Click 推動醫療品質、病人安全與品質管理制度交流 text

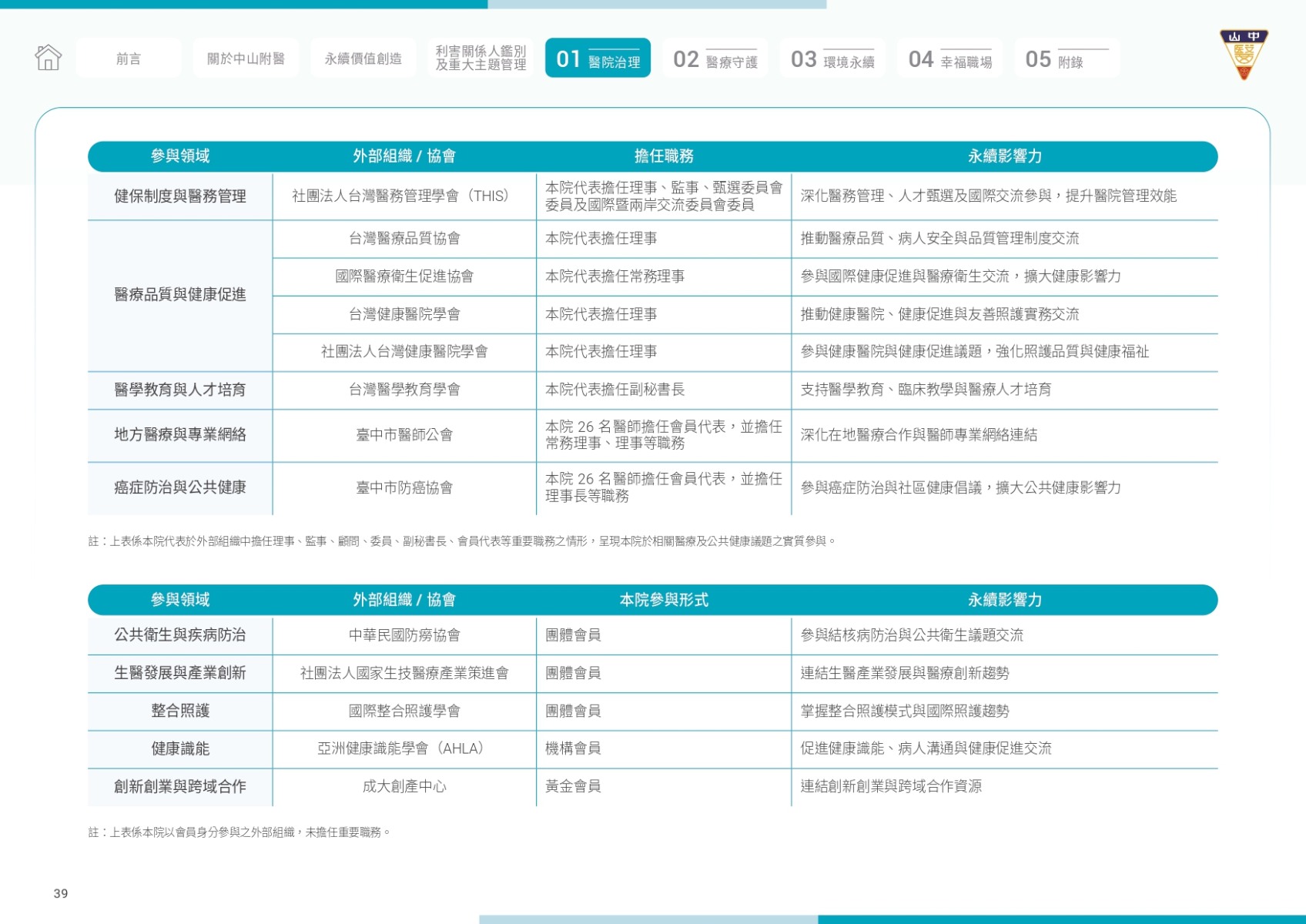(939, 239)
